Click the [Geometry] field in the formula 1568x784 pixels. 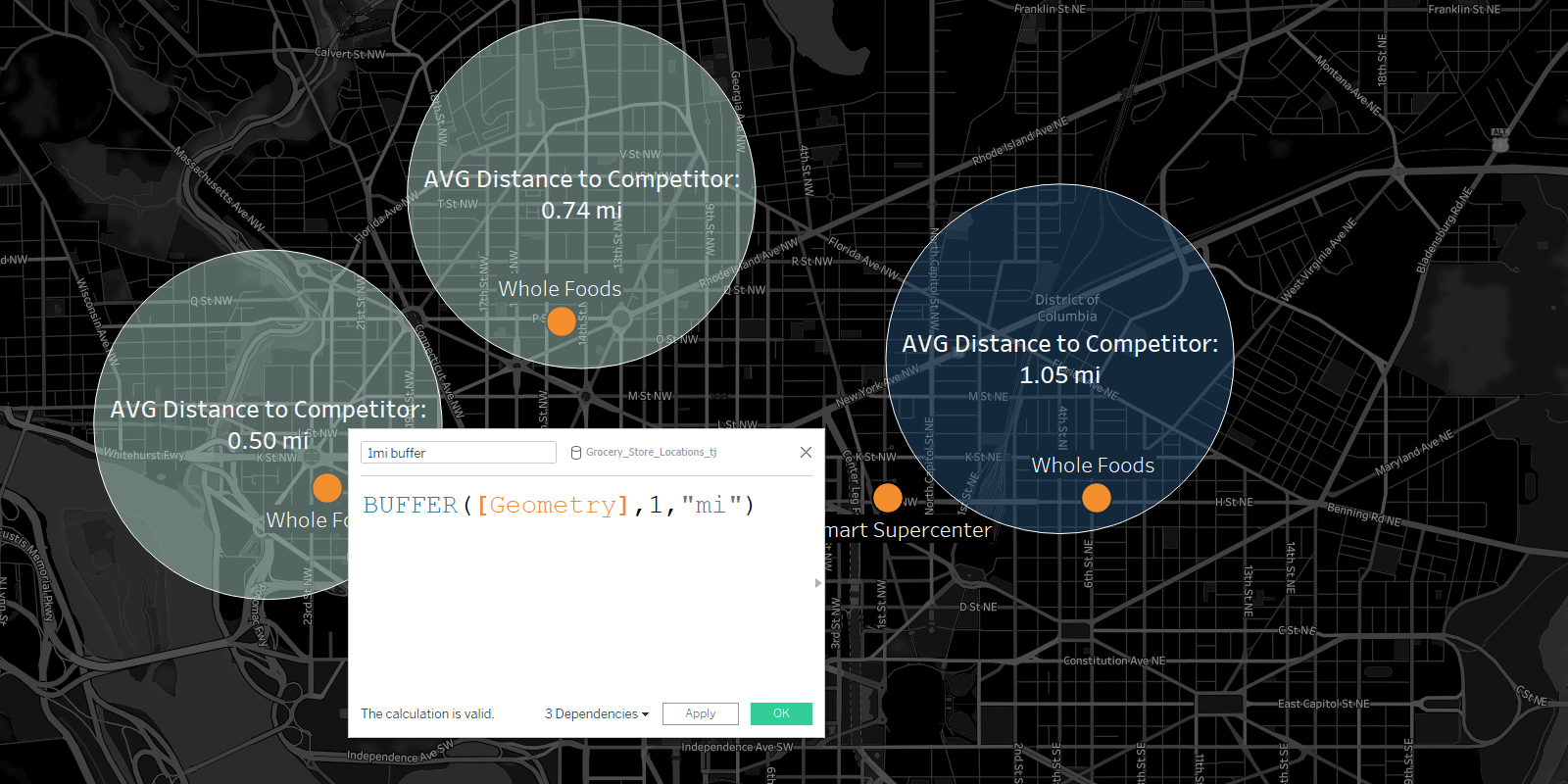pyautogui.click(x=554, y=506)
